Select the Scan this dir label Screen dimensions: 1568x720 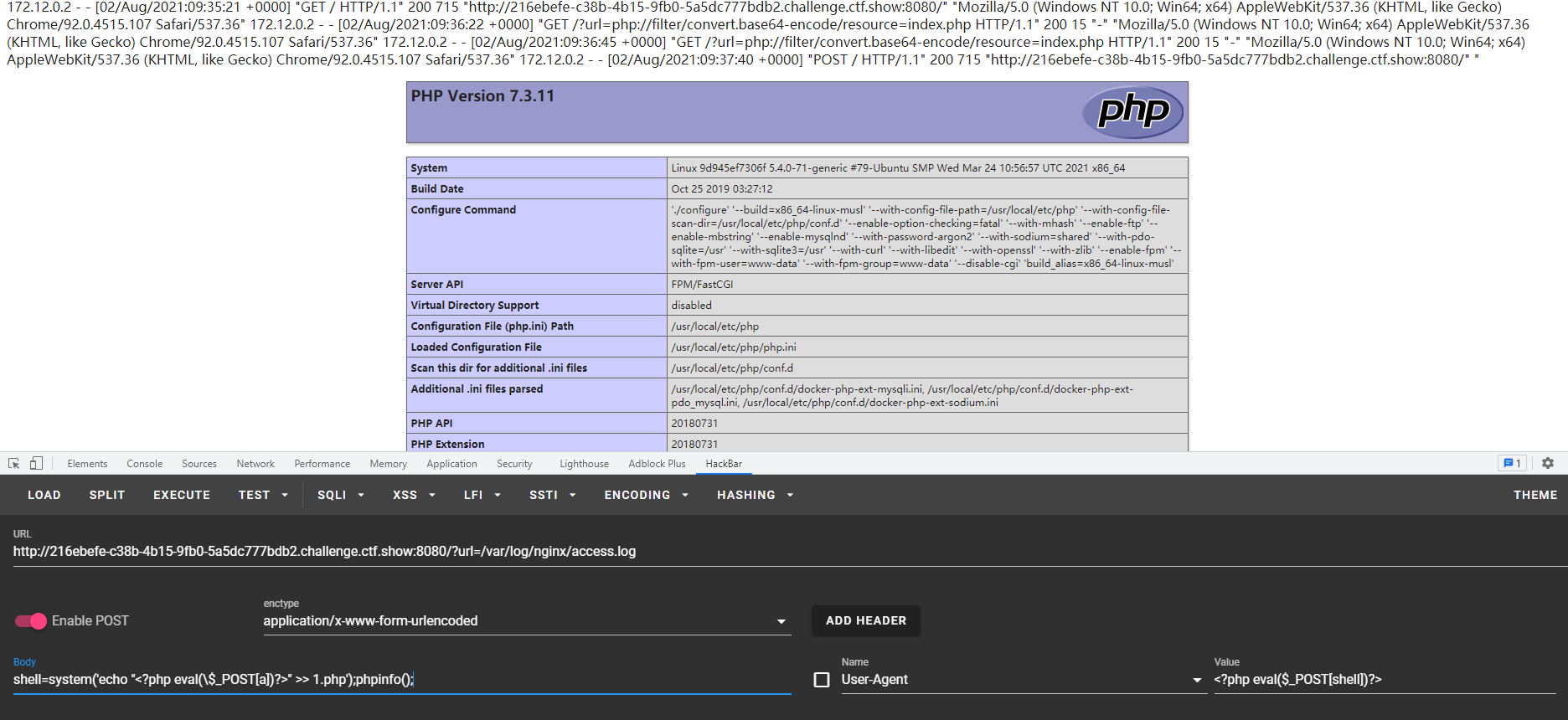499,368
